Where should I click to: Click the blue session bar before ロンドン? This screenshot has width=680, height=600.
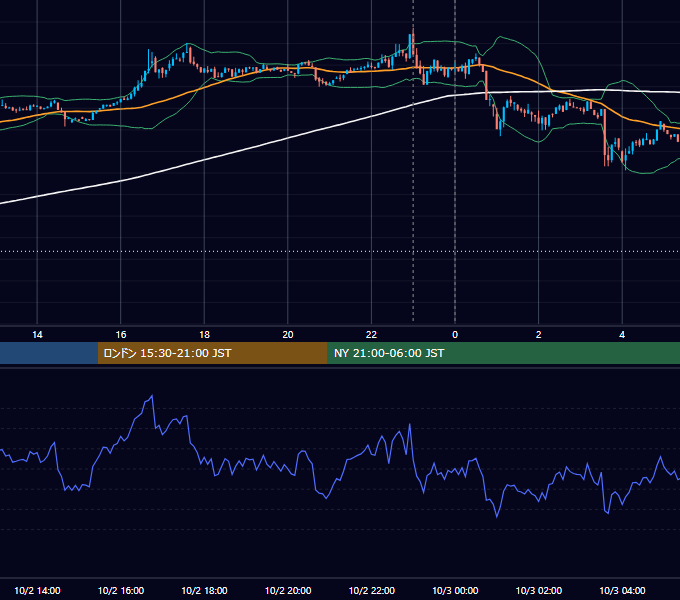tap(49, 353)
